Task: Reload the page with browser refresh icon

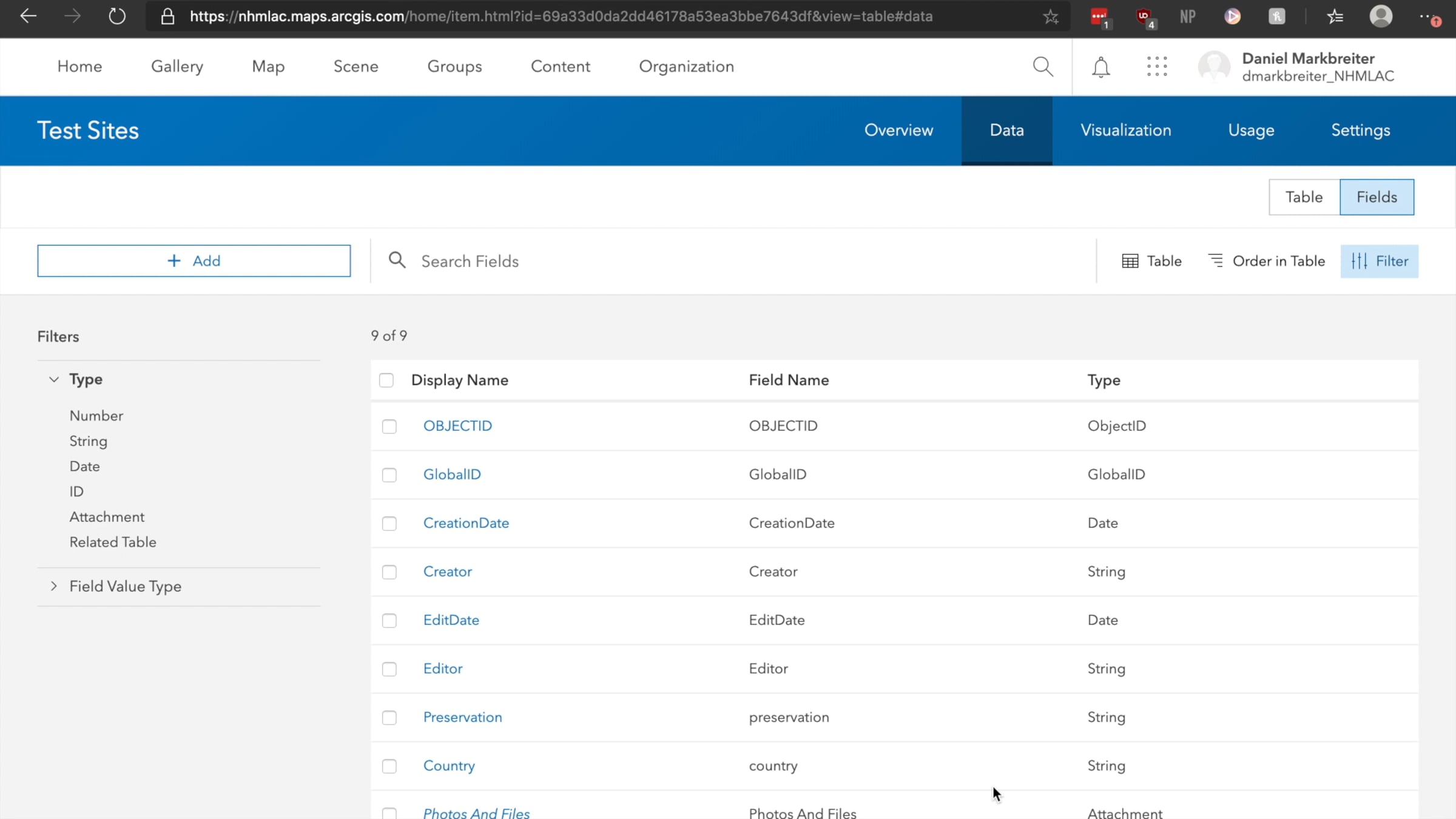Action: (x=116, y=16)
